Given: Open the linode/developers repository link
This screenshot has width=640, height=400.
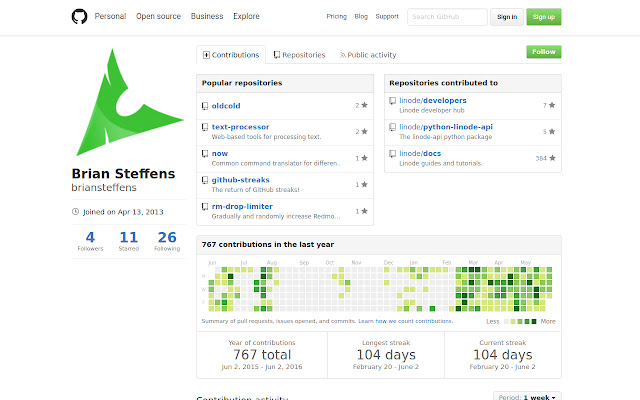Looking at the screenshot, I should coord(433,100).
